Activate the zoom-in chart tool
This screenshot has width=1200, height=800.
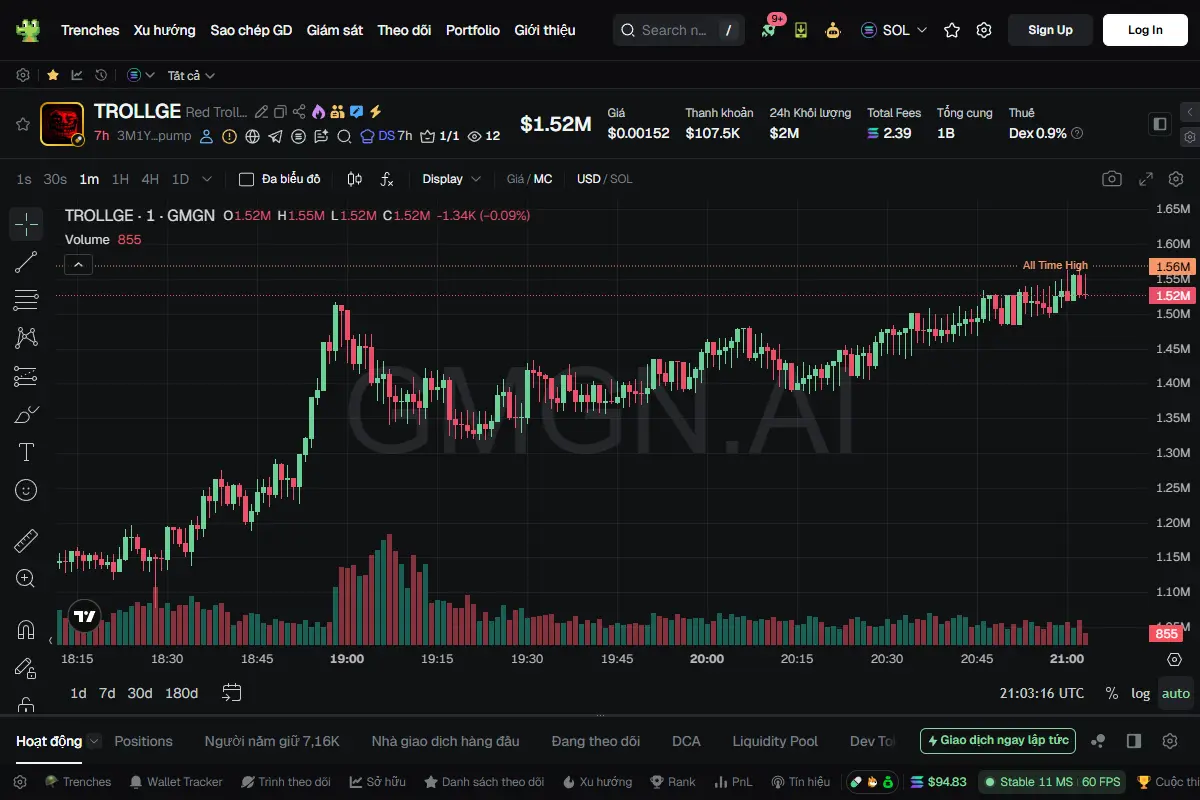tap(26, 578)
